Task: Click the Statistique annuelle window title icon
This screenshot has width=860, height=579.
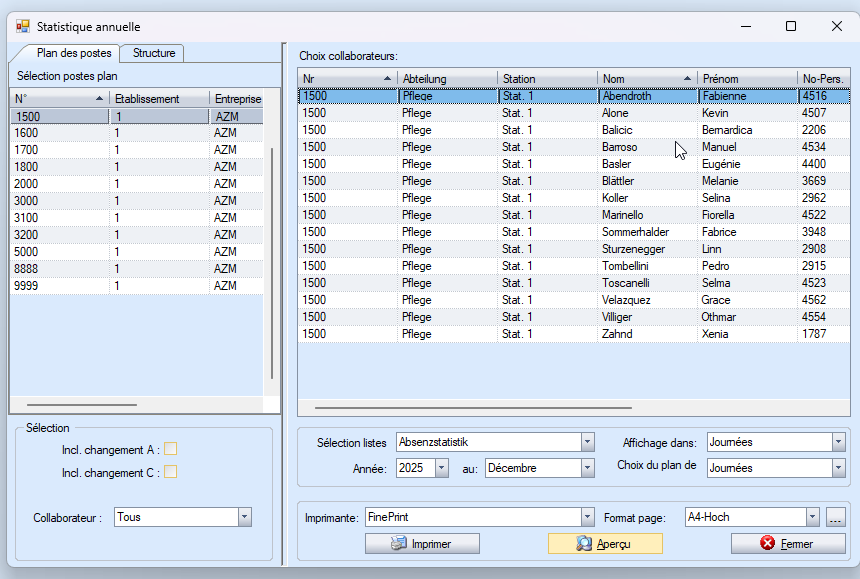Action: [22, 26]
